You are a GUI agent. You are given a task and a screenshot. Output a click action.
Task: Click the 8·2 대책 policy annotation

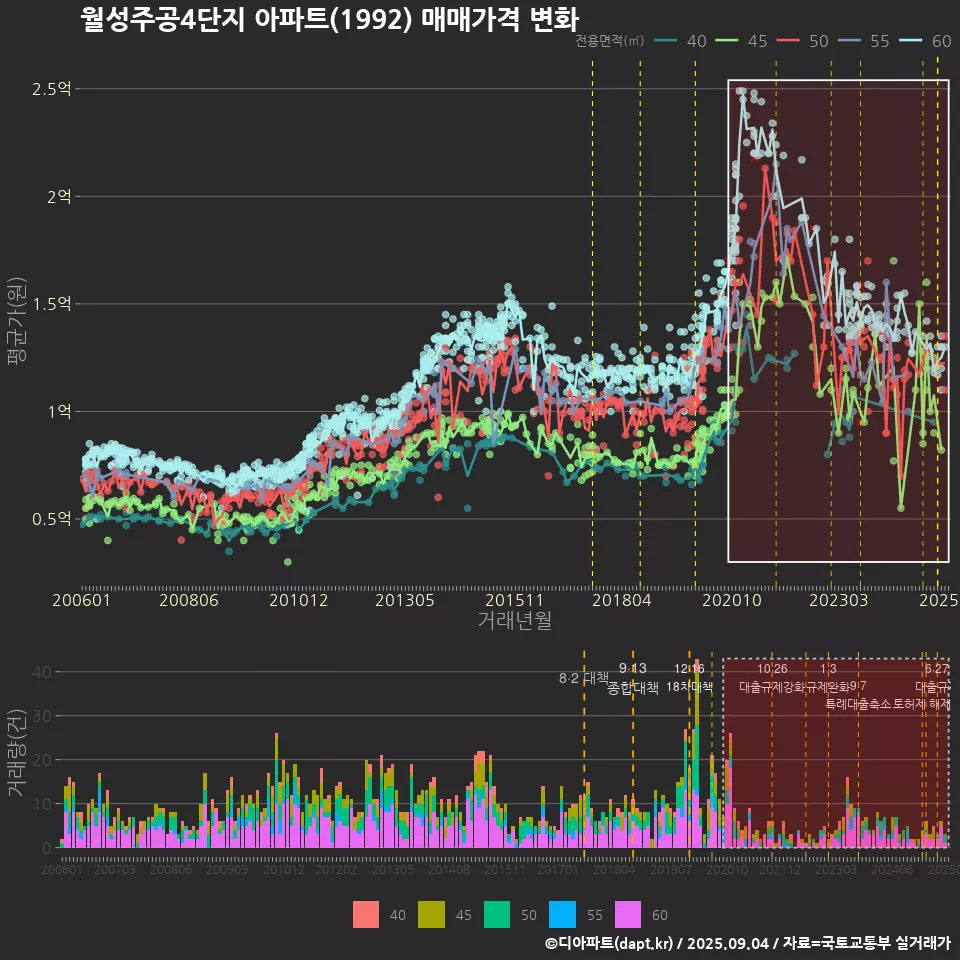583,678
